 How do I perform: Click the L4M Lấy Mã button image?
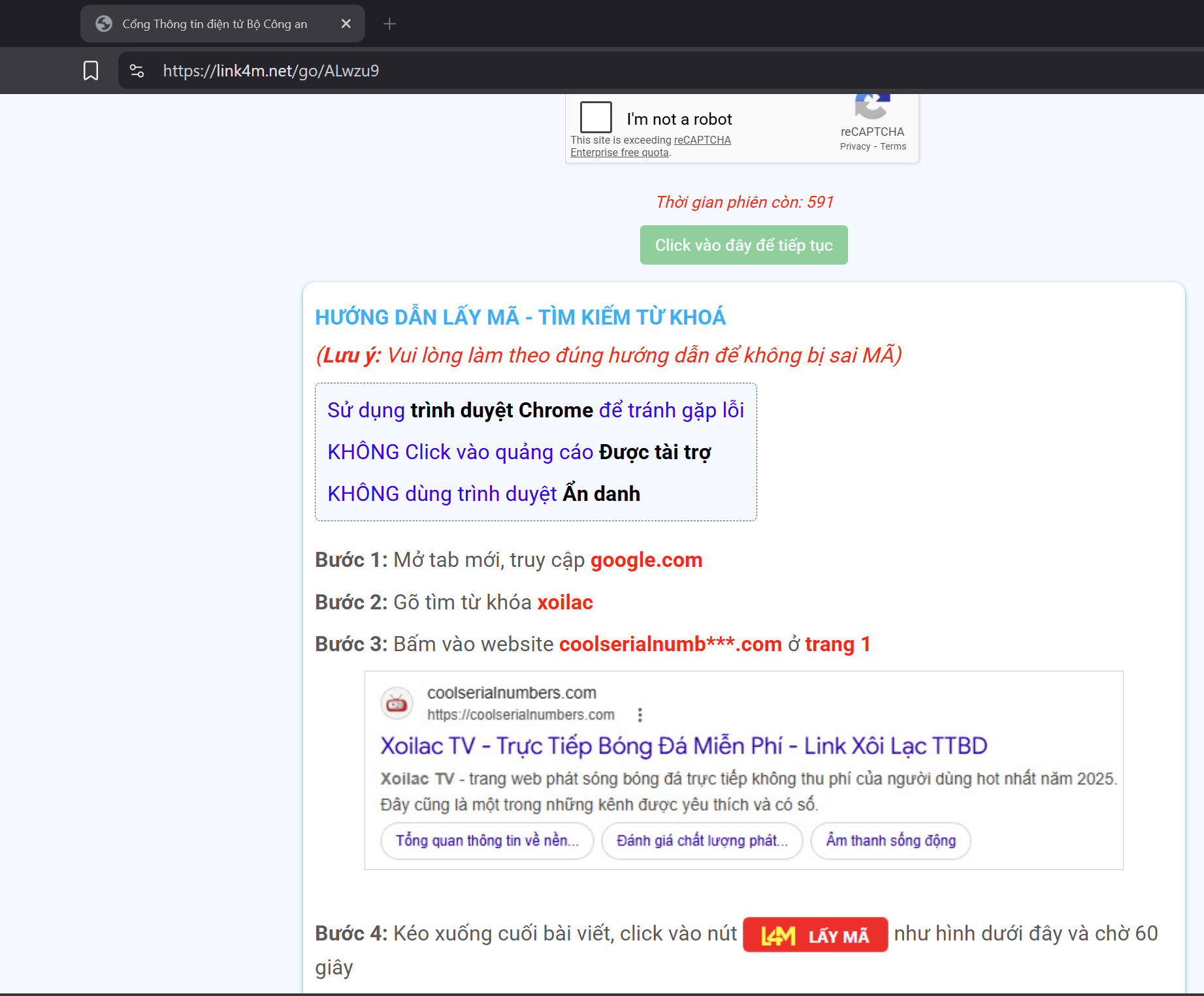click(x=815, y=935)
